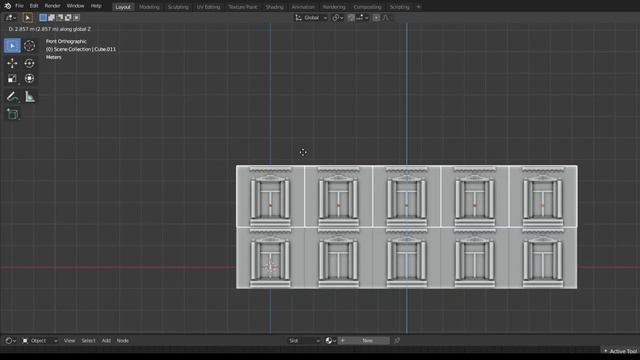Select the Add Cube tool
Image resolution: width=640 pixels, height=360 pixels.
pos(12,114)
